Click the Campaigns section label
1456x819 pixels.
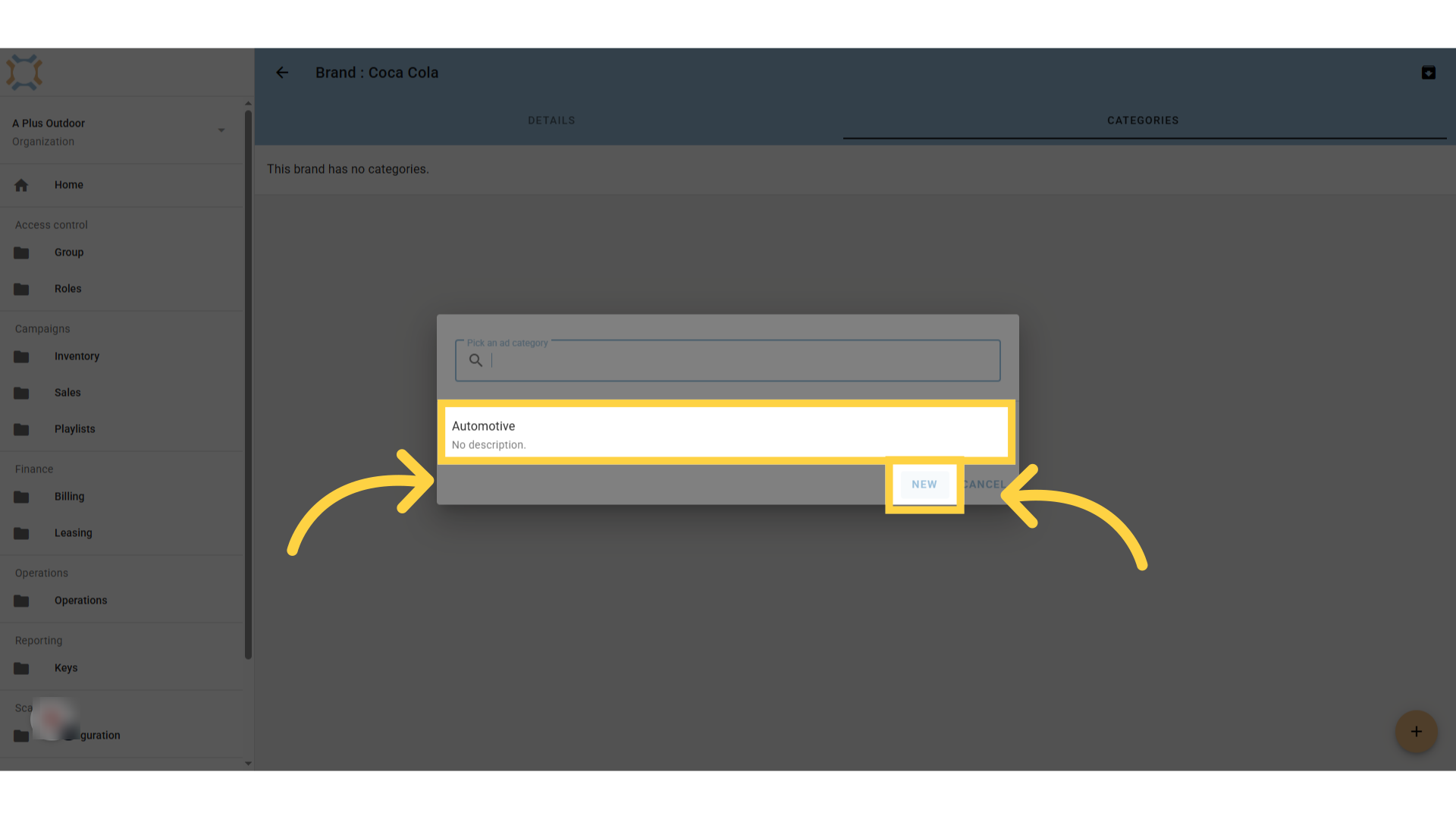coord(42,329)
